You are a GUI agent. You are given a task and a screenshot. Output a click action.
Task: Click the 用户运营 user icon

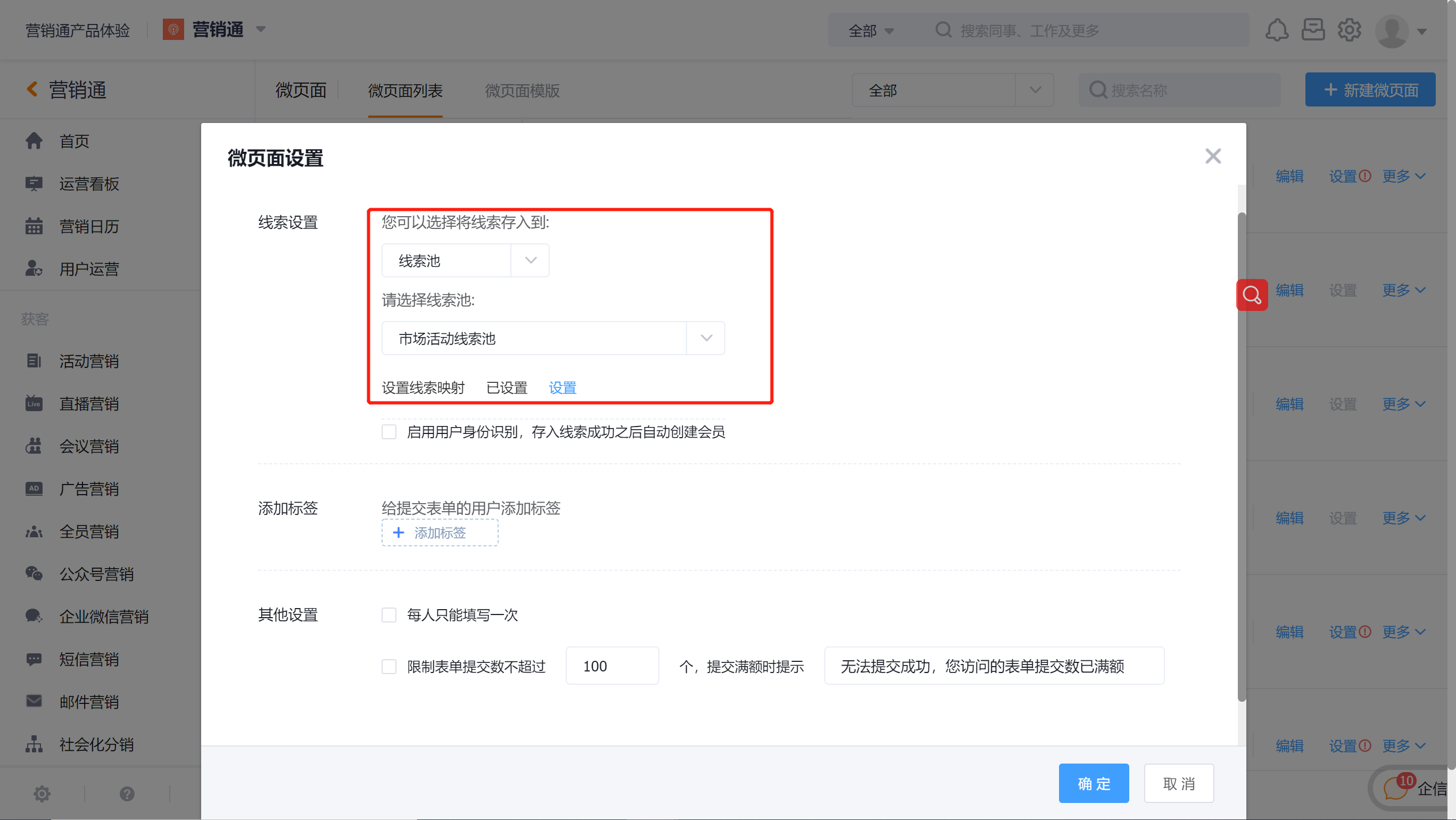click(34, 268)
